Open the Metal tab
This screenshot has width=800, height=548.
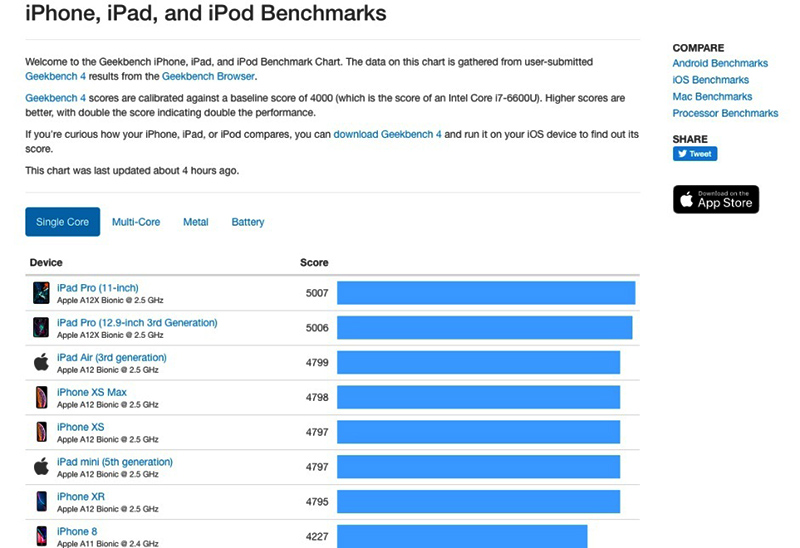pos(196,222)
